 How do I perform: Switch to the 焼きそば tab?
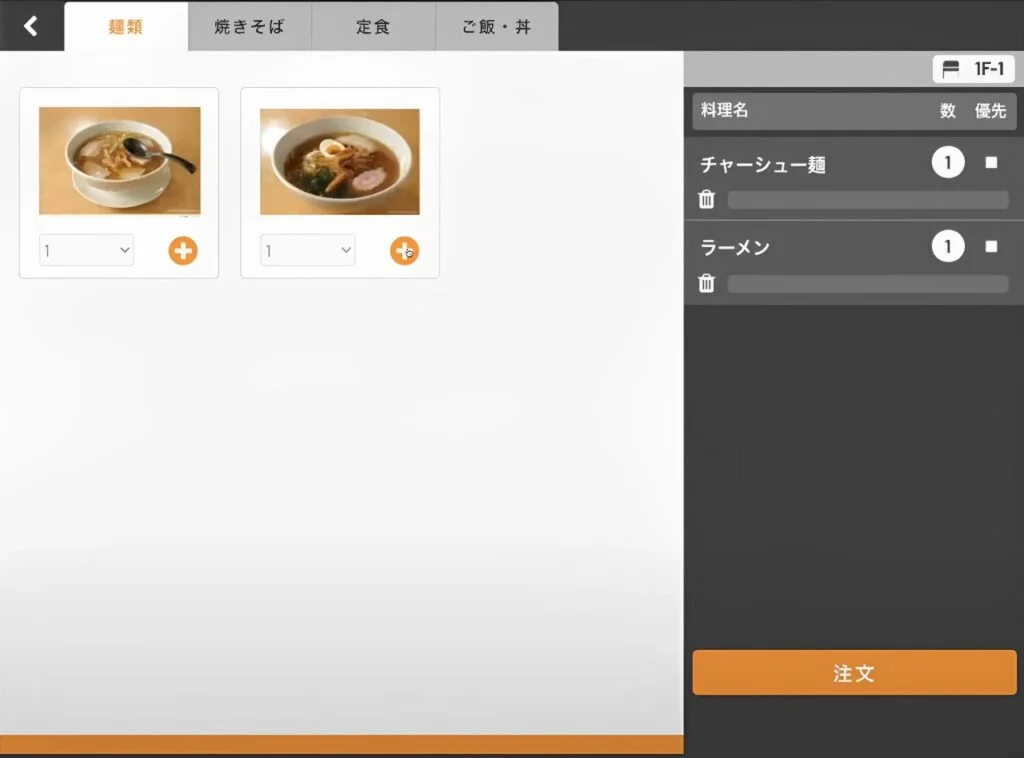click(x=249, y=27)
